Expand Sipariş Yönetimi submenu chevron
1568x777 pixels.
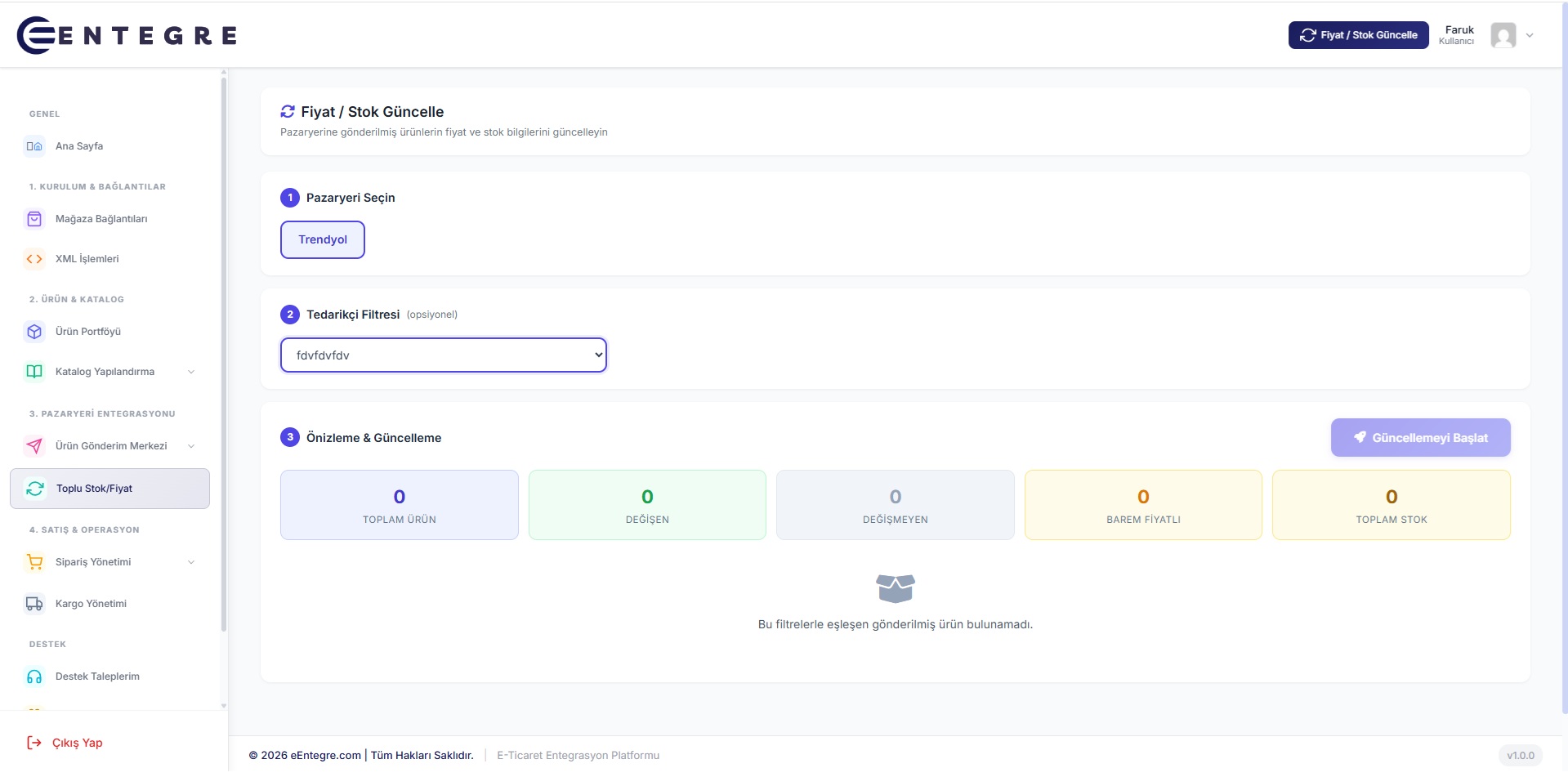[191, 562]
